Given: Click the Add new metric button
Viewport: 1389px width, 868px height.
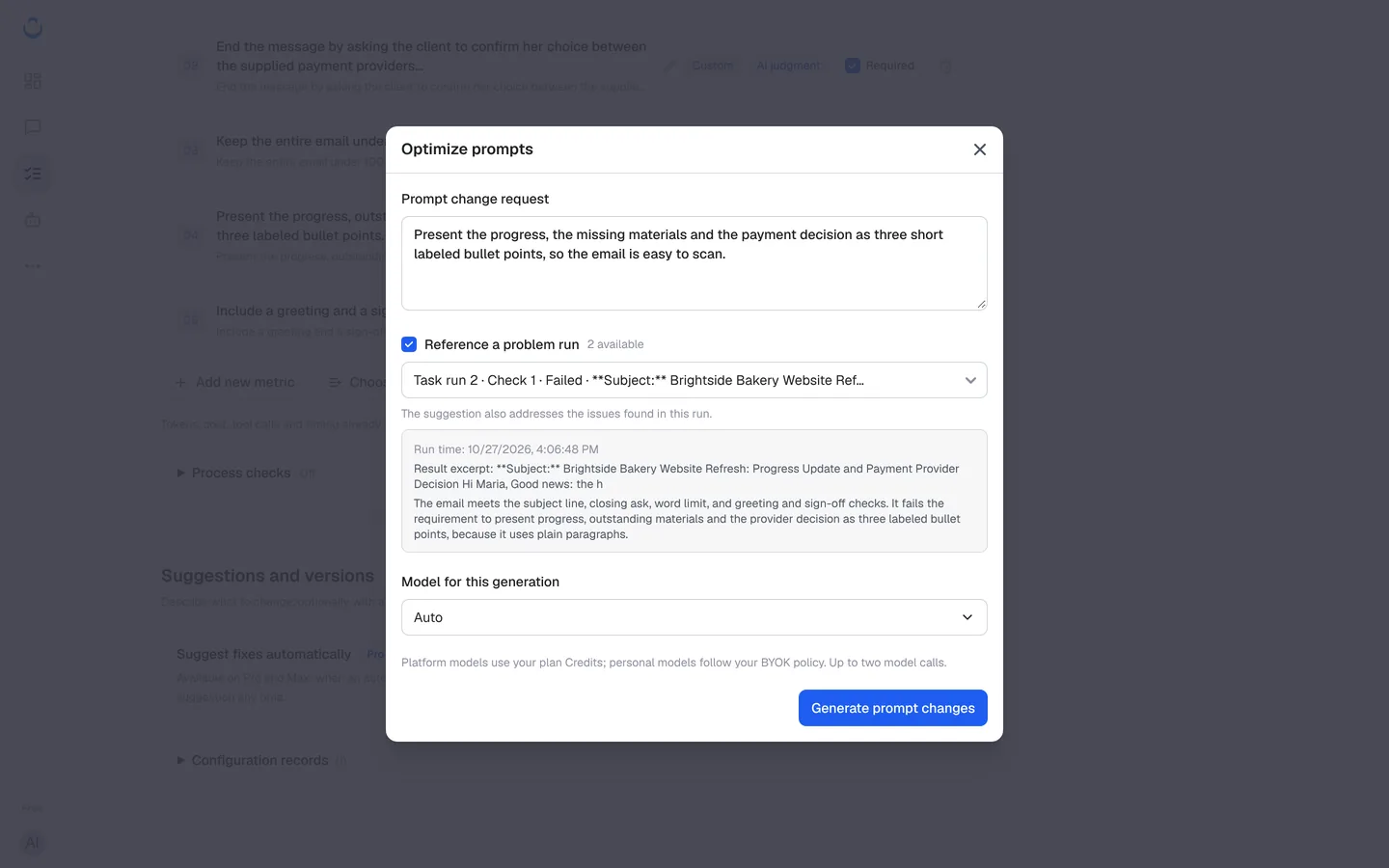Looking at the screenshot, I should point(234,382).
